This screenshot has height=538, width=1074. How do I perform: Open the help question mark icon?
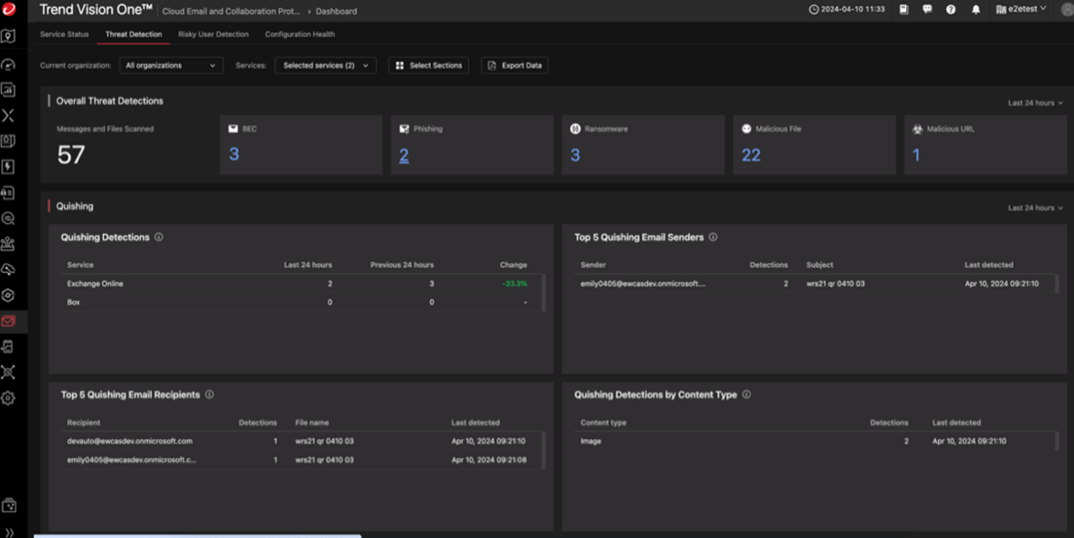coord(951,10)
